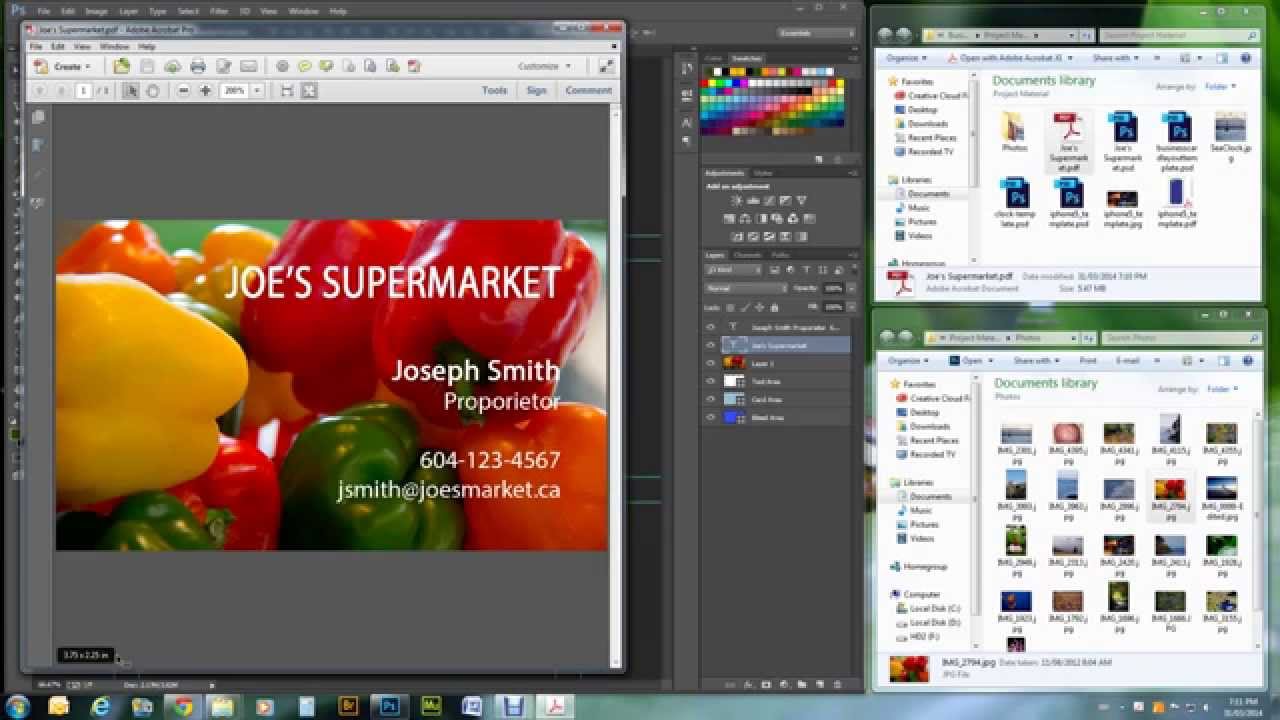Open the Arrange by Folder dropdown in Photos window
This screenshot has height=720, width=1280.
pos(1221,389)
